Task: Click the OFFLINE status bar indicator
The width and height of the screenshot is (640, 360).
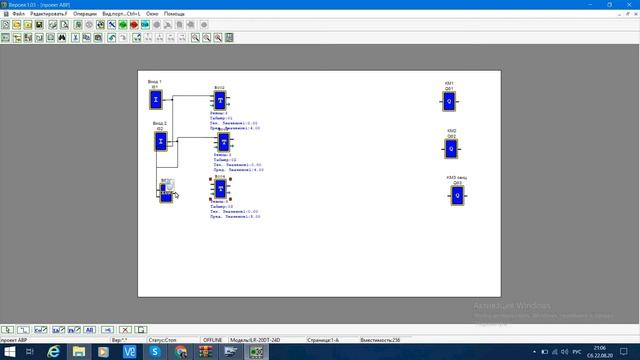Action: [x=212, y=340]
